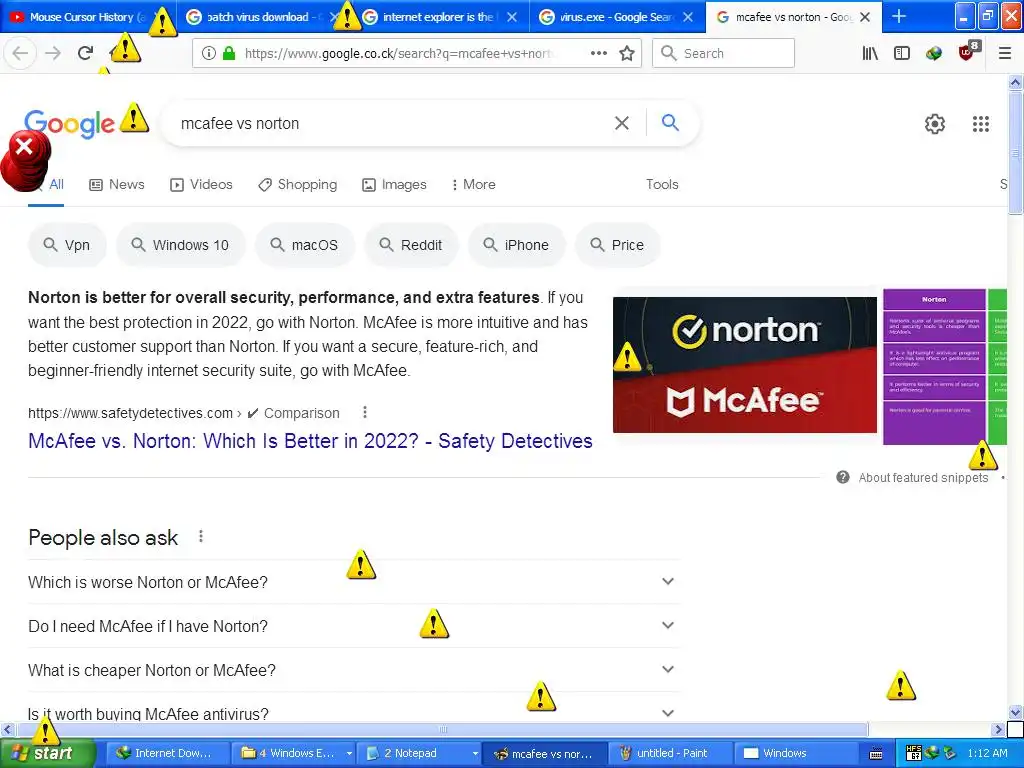This screenshot has width=1024, height=768.
Task: Select the Images results tab
Action: pos(394,185)
